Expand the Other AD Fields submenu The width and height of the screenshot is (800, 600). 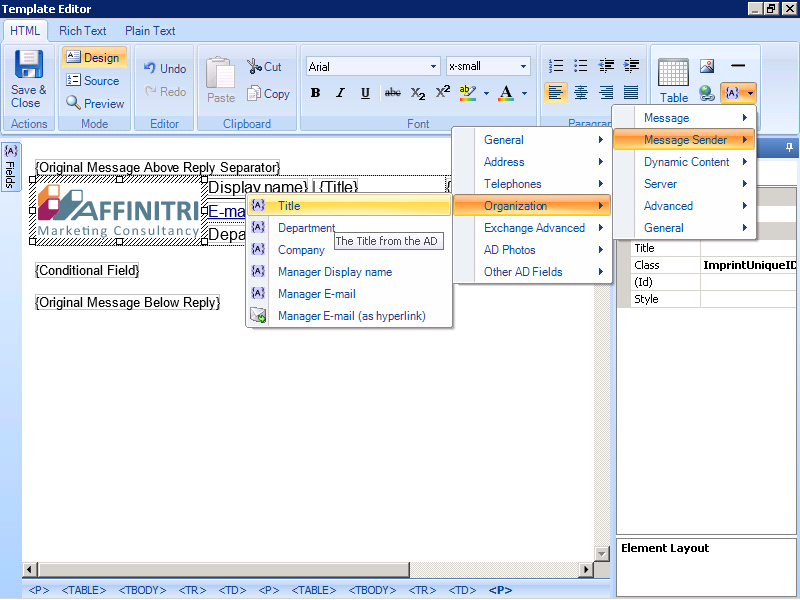point(531,271)
